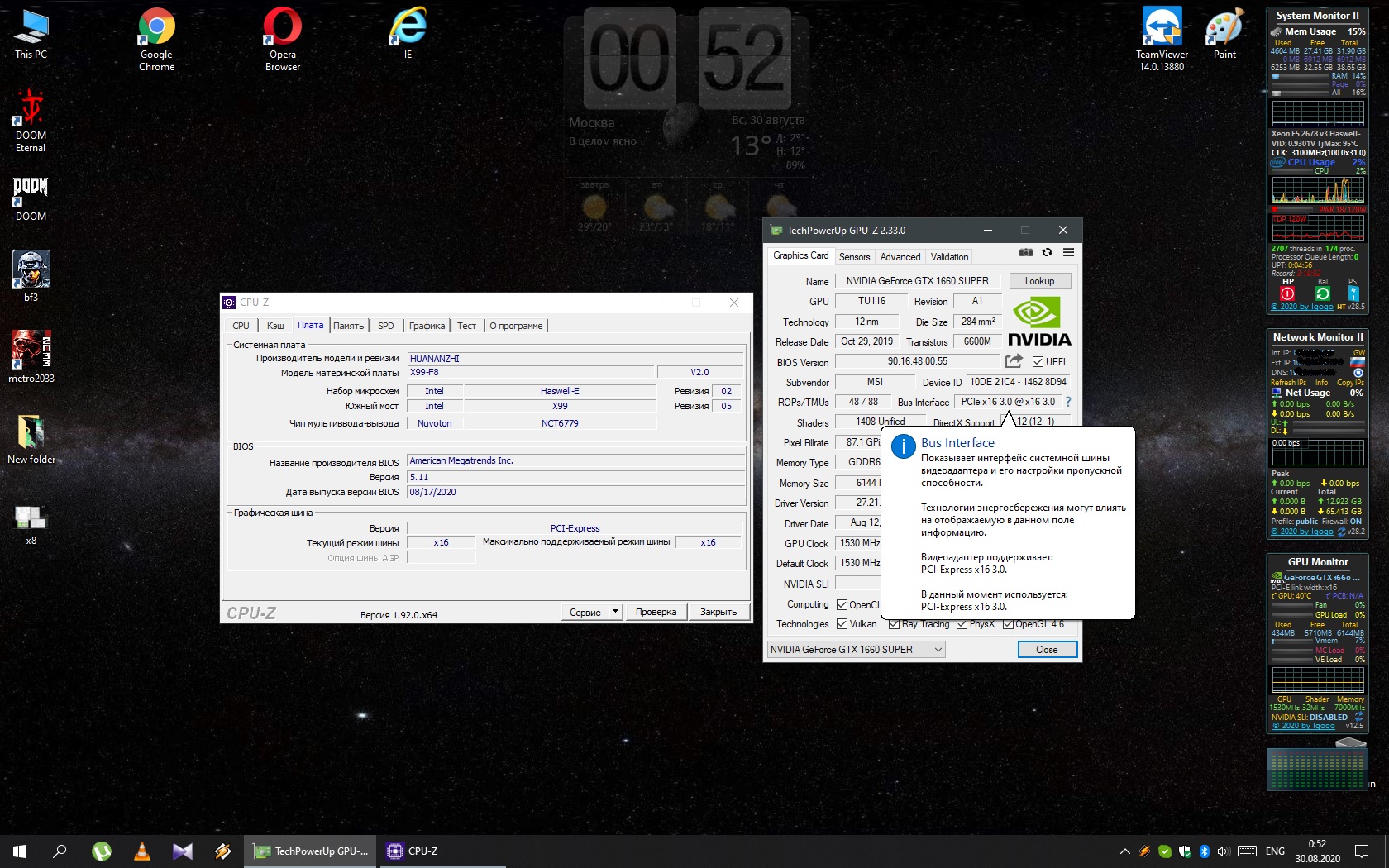Open the Кэш tab in CPU-Z
Screen dimensions: 1389x868
click(275, 326)
